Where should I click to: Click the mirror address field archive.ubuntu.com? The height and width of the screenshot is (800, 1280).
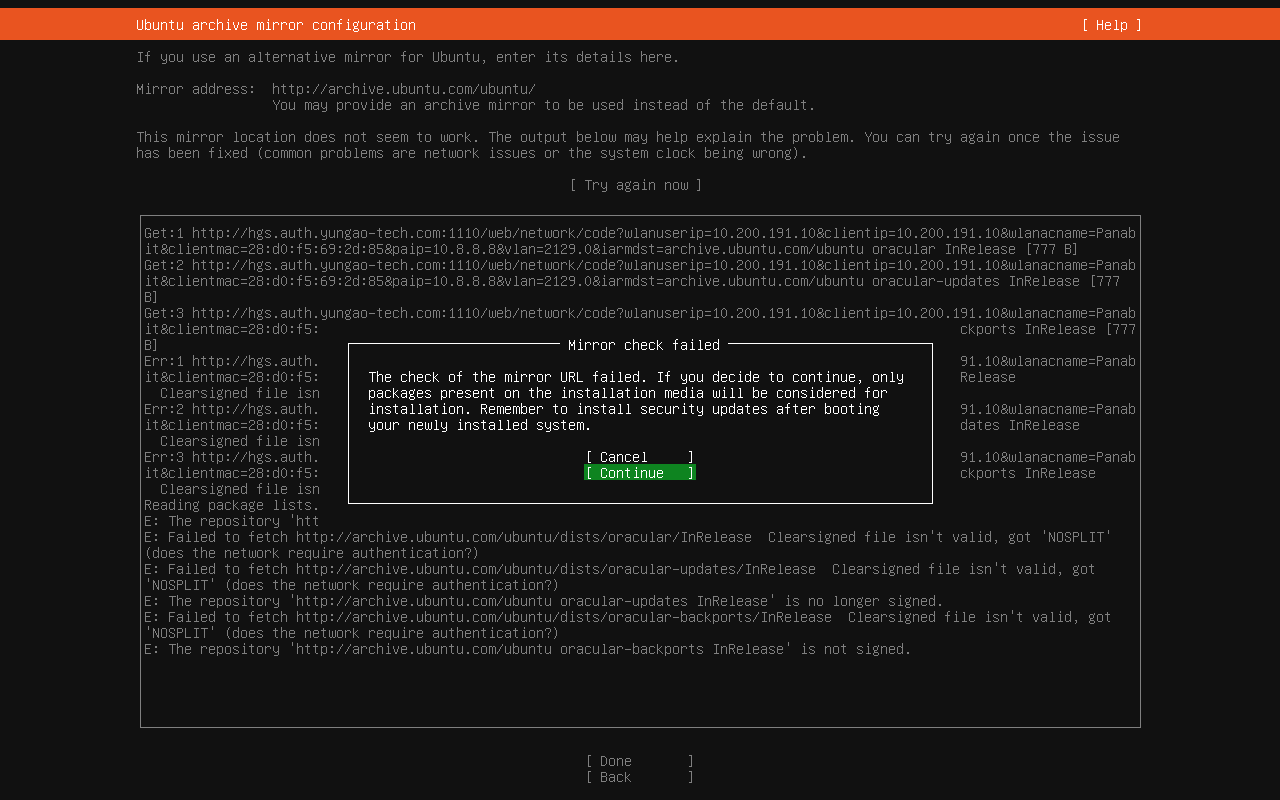(404, 89)
